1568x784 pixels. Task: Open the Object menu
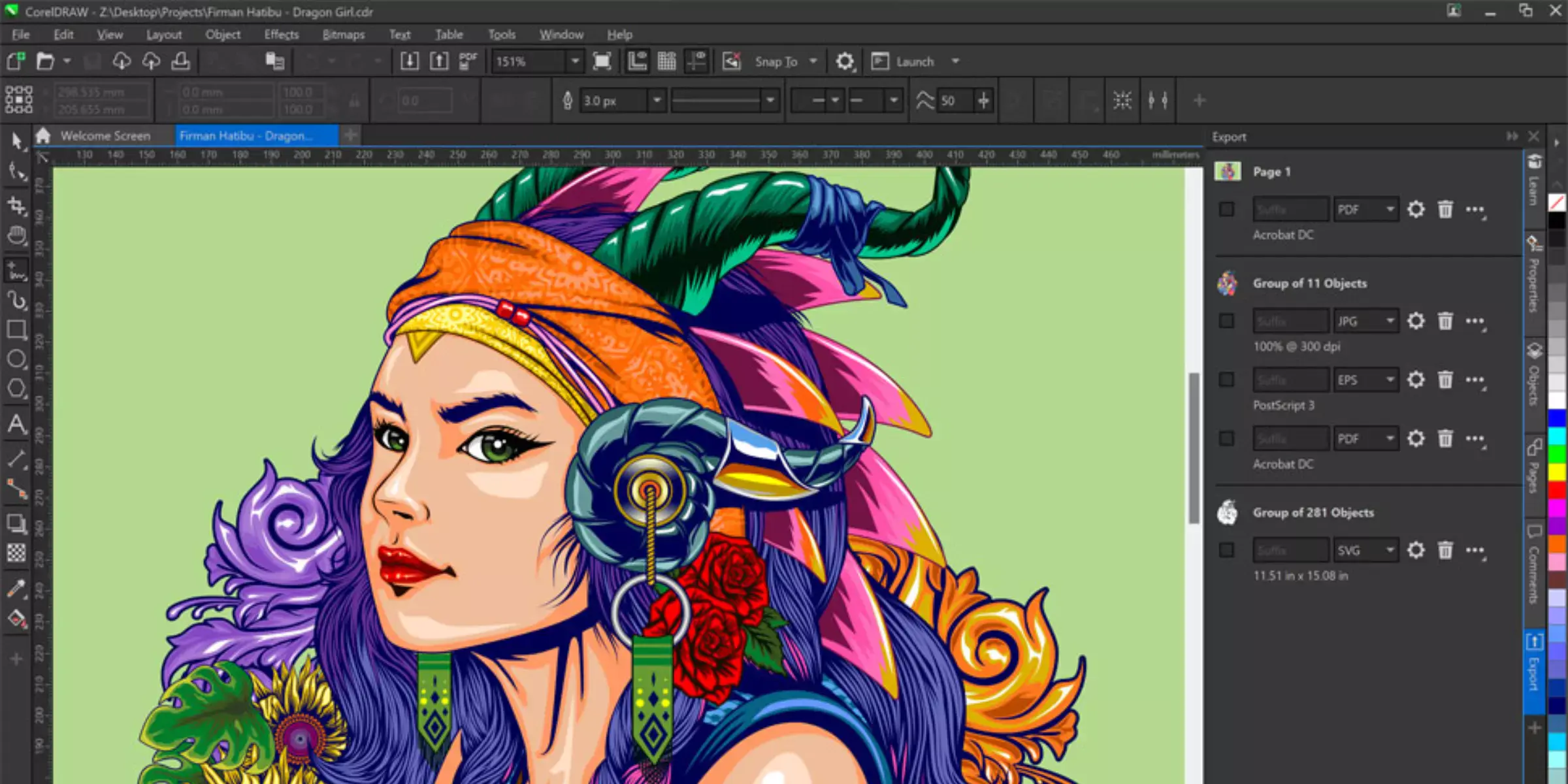tap(223, 35)
